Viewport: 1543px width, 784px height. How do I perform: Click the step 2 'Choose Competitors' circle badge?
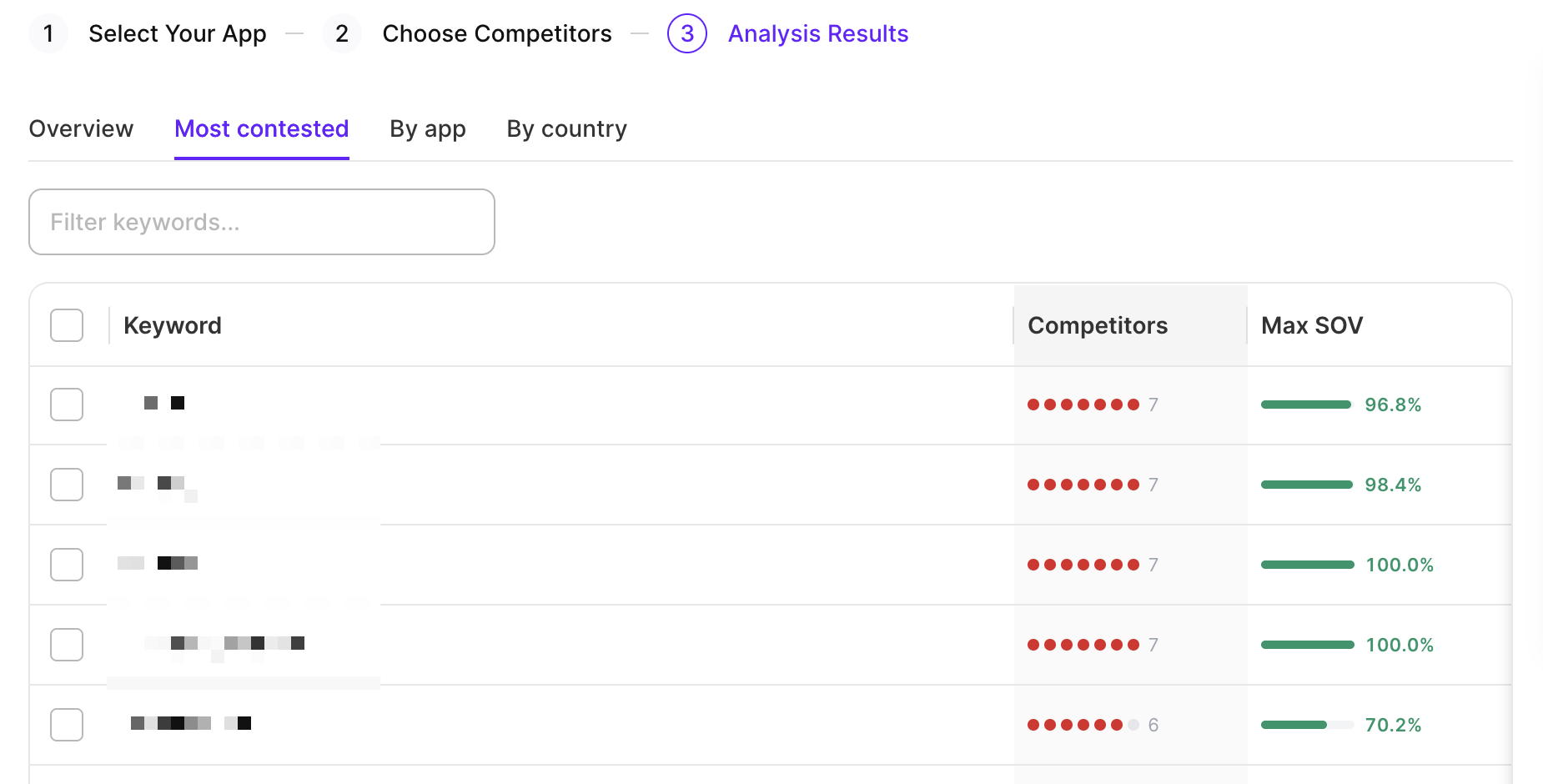point(342,34)
